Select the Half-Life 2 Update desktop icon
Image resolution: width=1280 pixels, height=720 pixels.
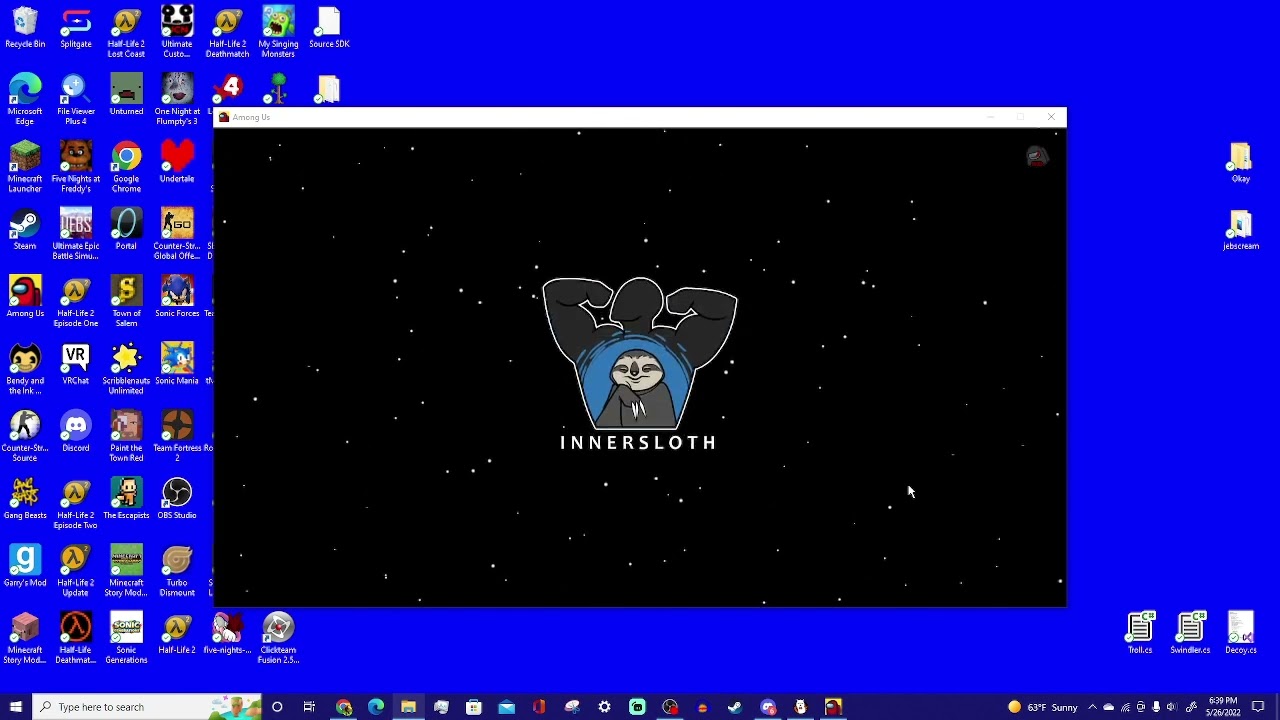point(76,570)
